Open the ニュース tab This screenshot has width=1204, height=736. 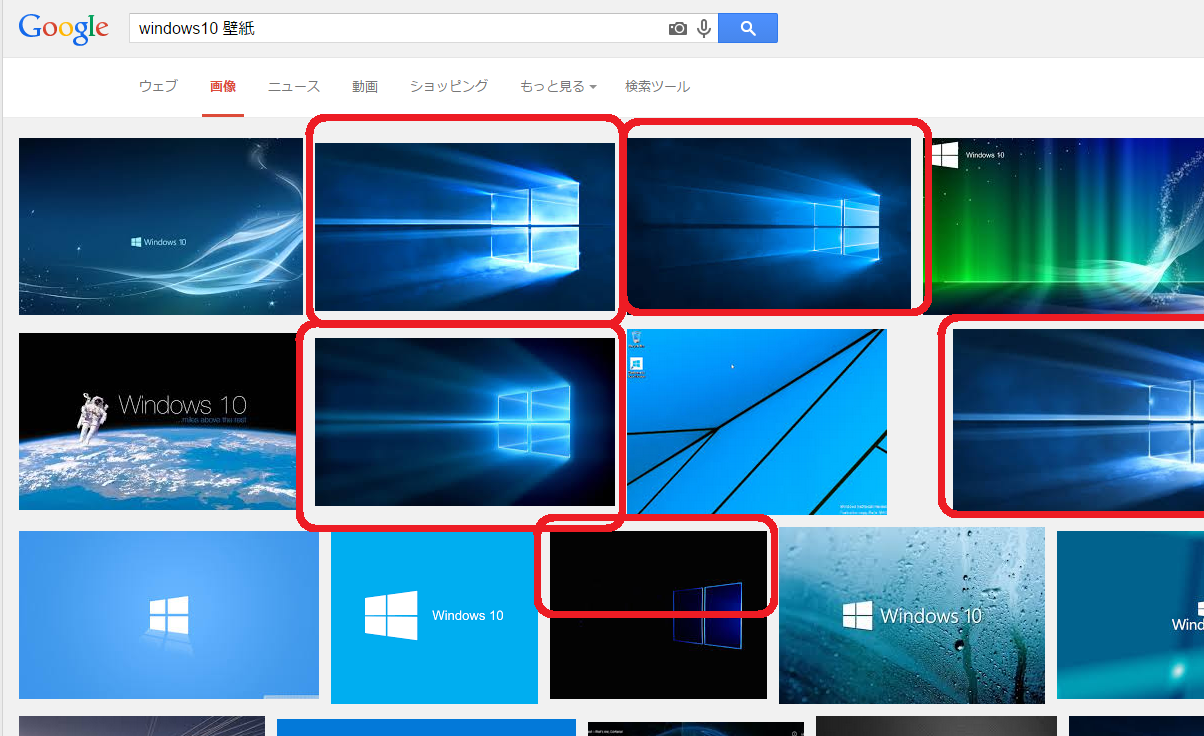tap(294, 87)
